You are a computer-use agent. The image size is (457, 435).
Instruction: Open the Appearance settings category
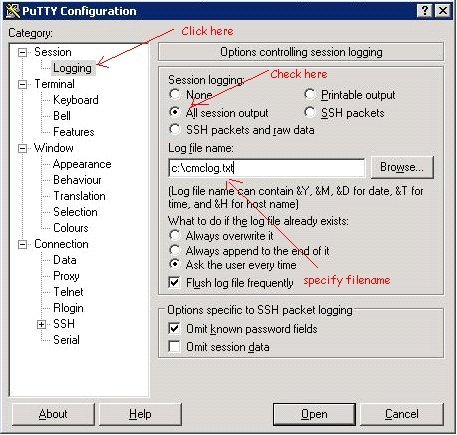tap(82, 164)
